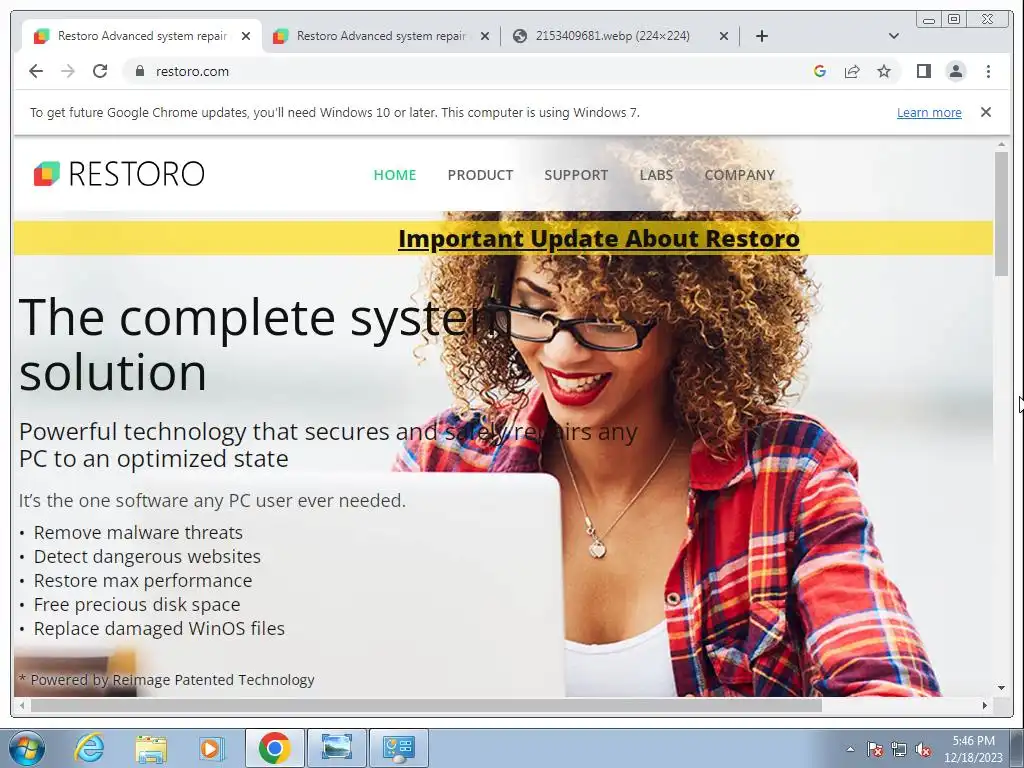1024x768 pixels.
Task: Select the first Restoro tab
Action: click(142, 36)
